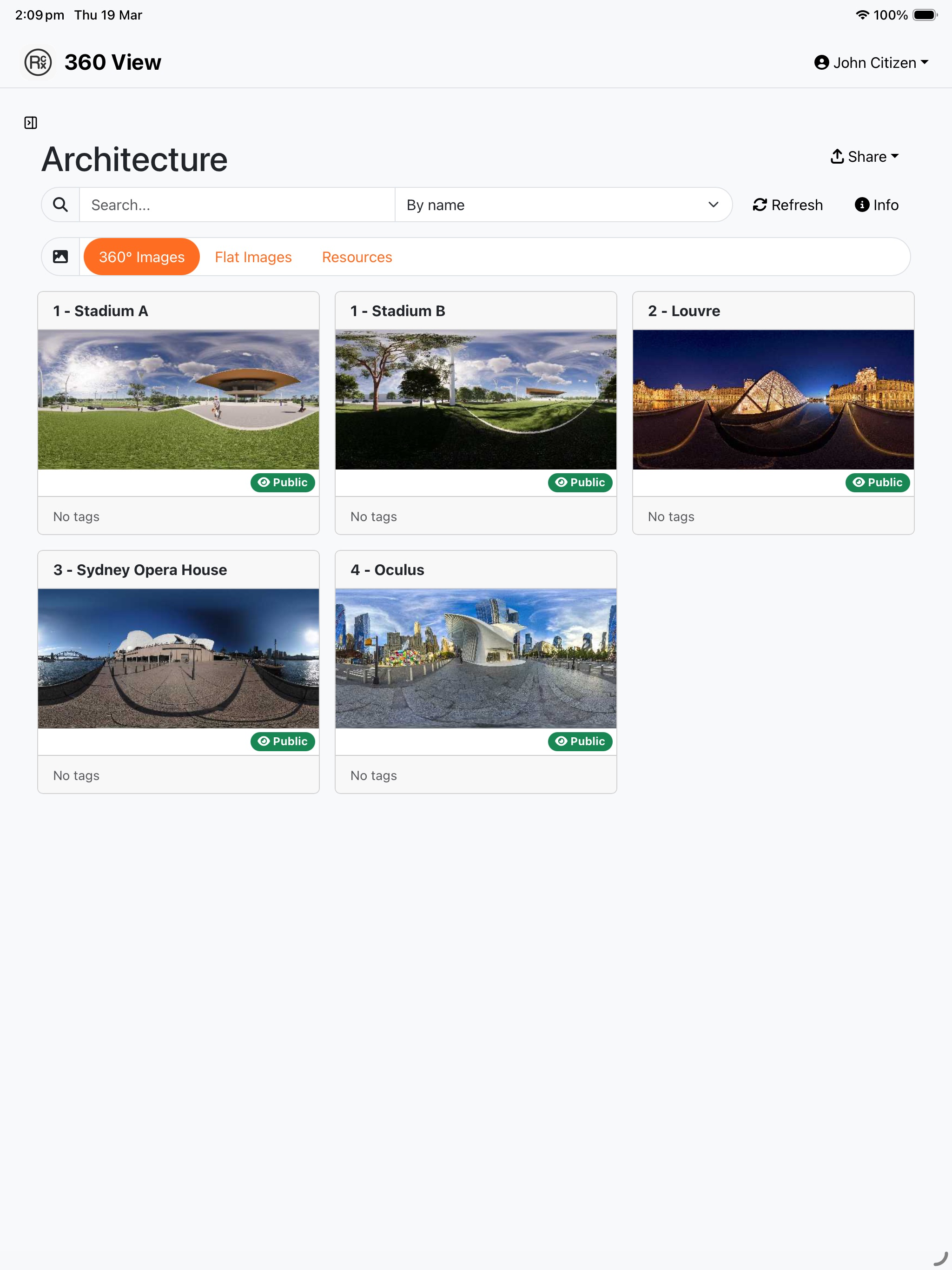This screenshot has height=1270, width=952.
Task: Click 'No tags' under Stadium B
Action: click(374, 516)
